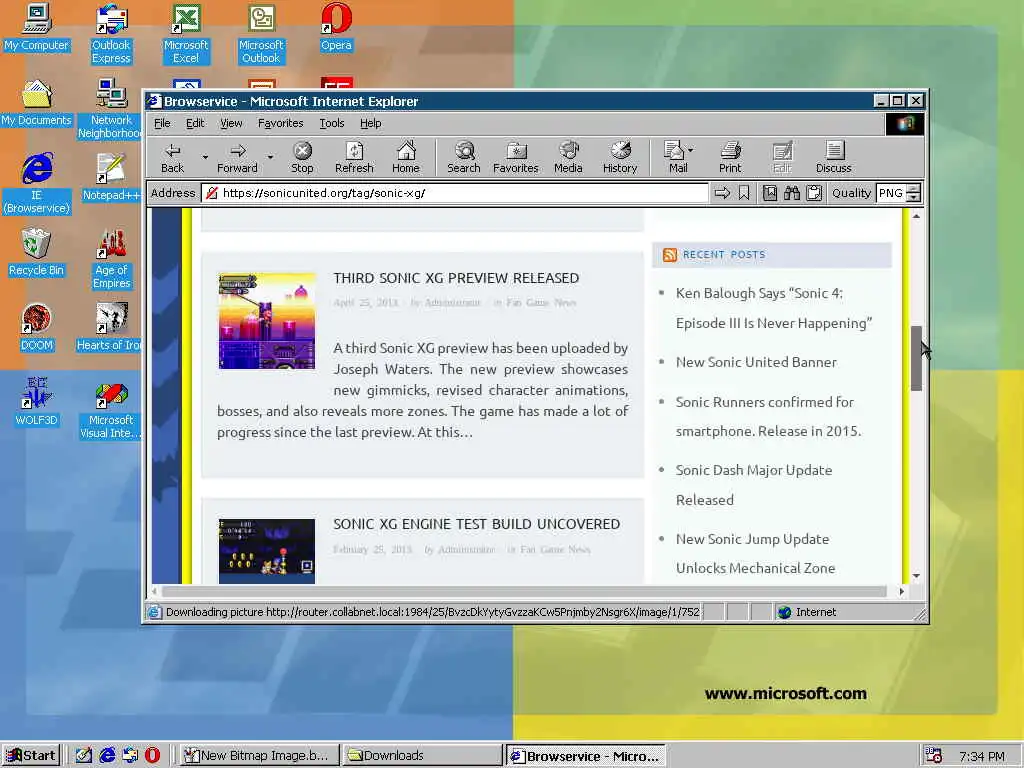Click the Sonic XG engine test thumbnail
Screen dimensions: 1024x768
pyautogui.click(x=266, y=551)
